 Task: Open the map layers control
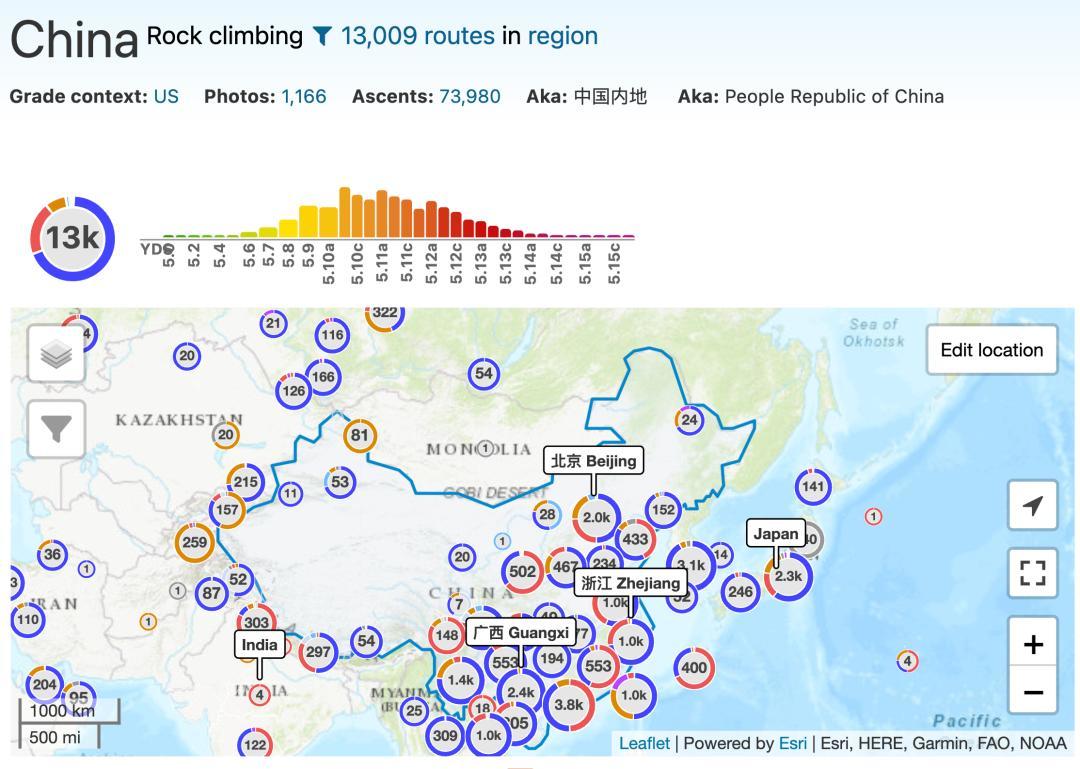point(56,353)
